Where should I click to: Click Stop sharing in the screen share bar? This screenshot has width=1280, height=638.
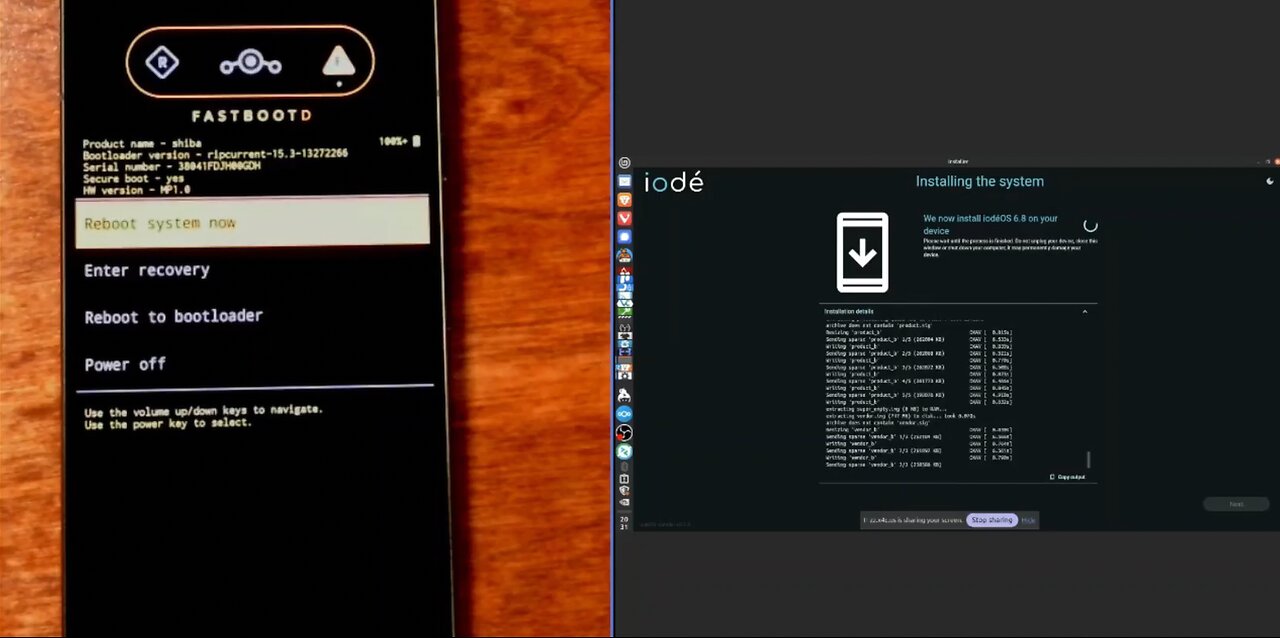[992, 520]
